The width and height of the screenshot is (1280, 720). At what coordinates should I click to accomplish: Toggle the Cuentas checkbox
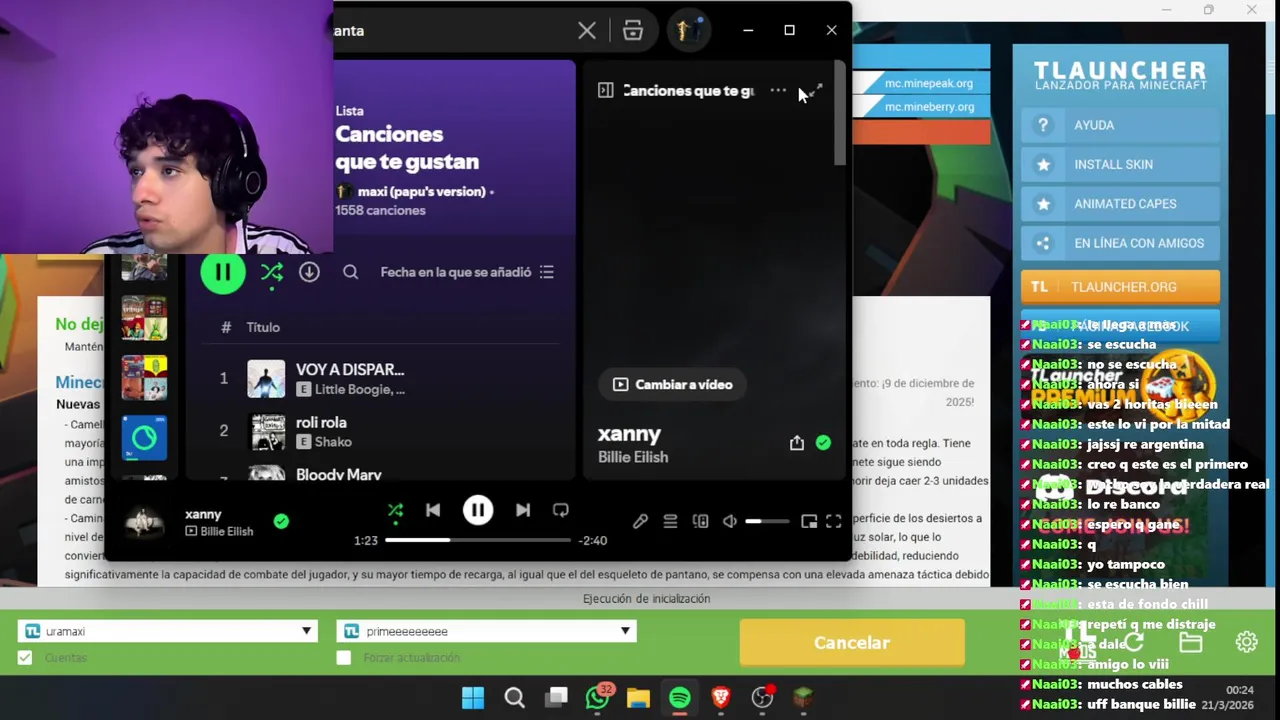tap(25, 657)
